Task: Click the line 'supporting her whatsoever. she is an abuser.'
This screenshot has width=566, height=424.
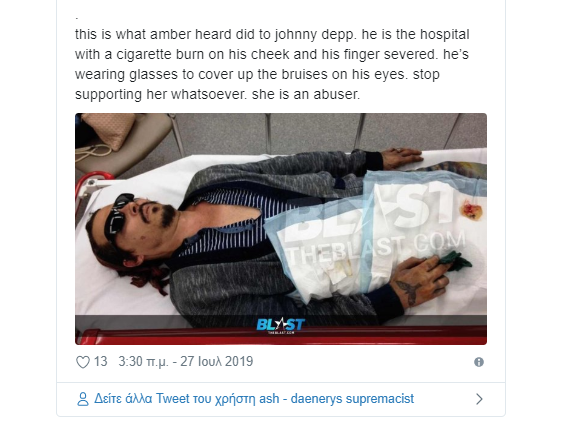Action: click(217, 94)
